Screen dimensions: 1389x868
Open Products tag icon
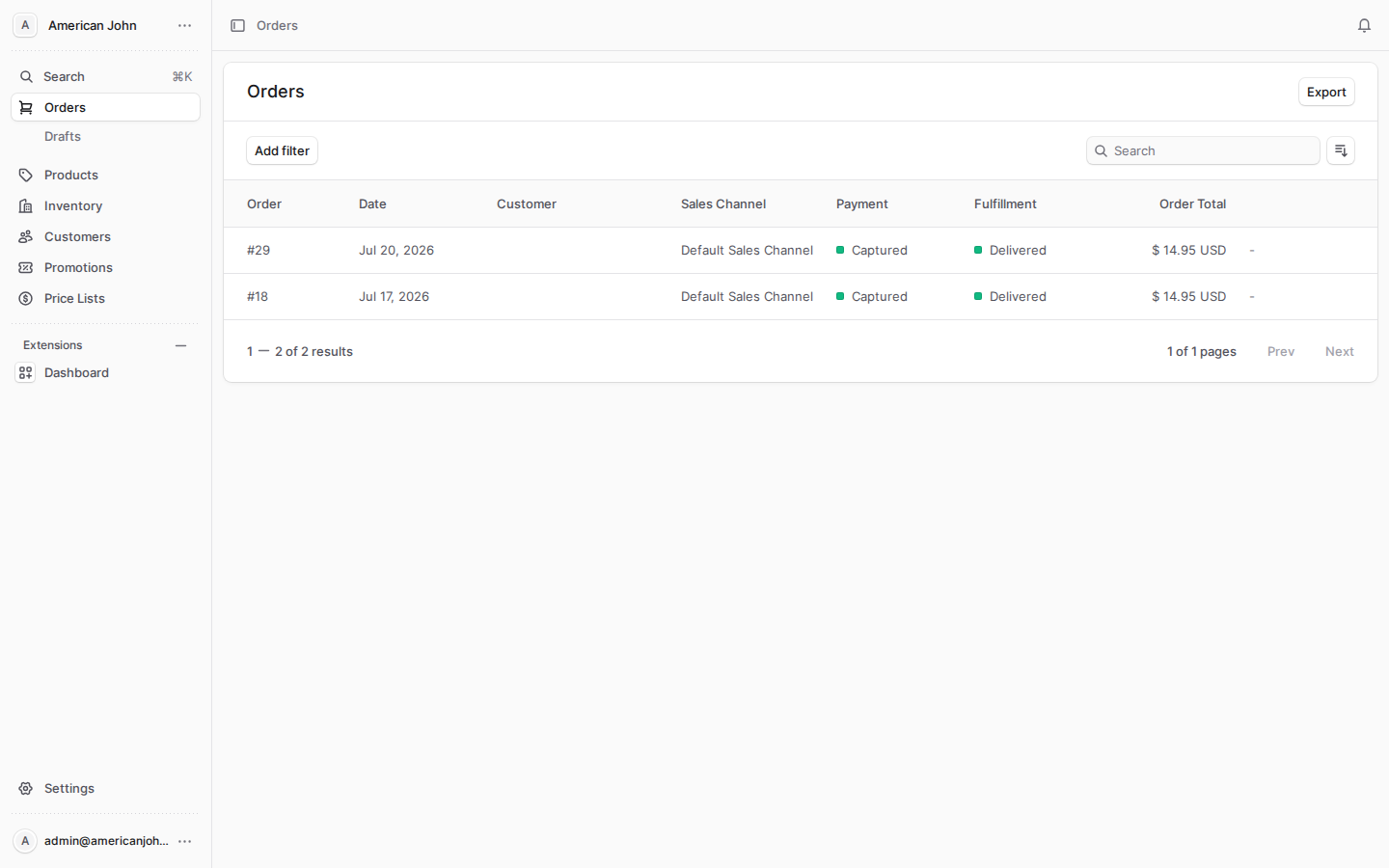(x=26, y=176)
